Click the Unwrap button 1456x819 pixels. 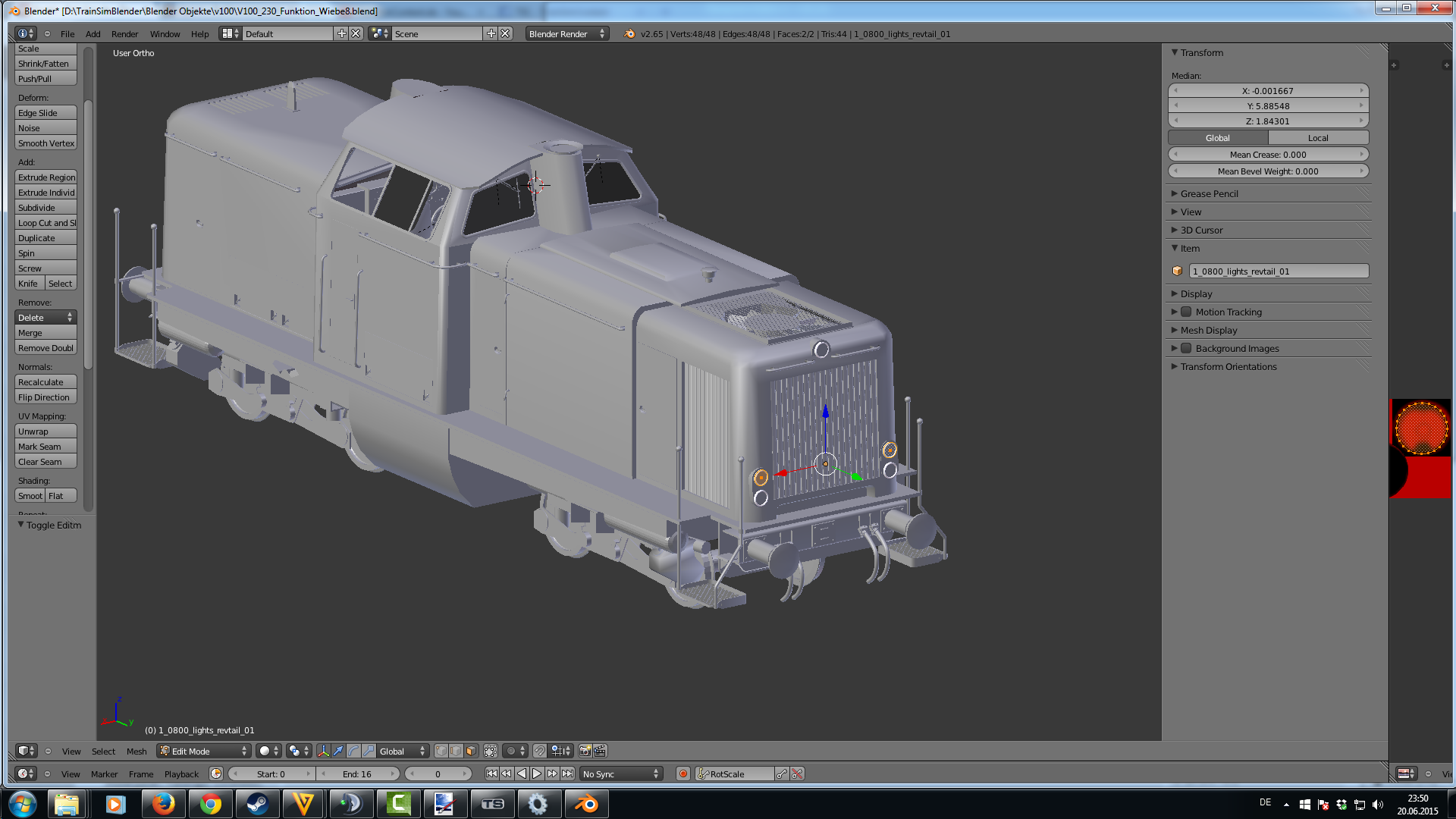[x=45, y=431]
